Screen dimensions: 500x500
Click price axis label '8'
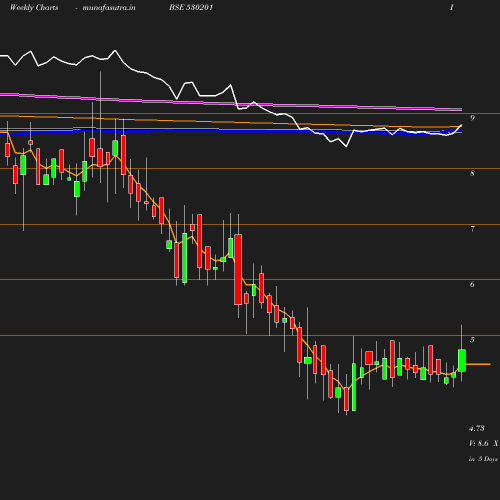pyautogui.click(x=472, y=173)
